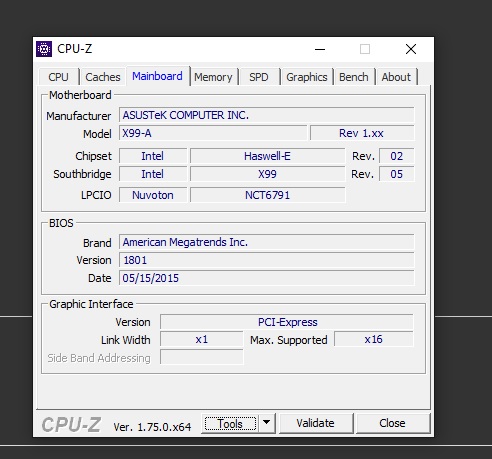Select the LPCIO vendor Nuvoton
The height and width of the screenshot is (459, 492).
[x=153, y=195]
